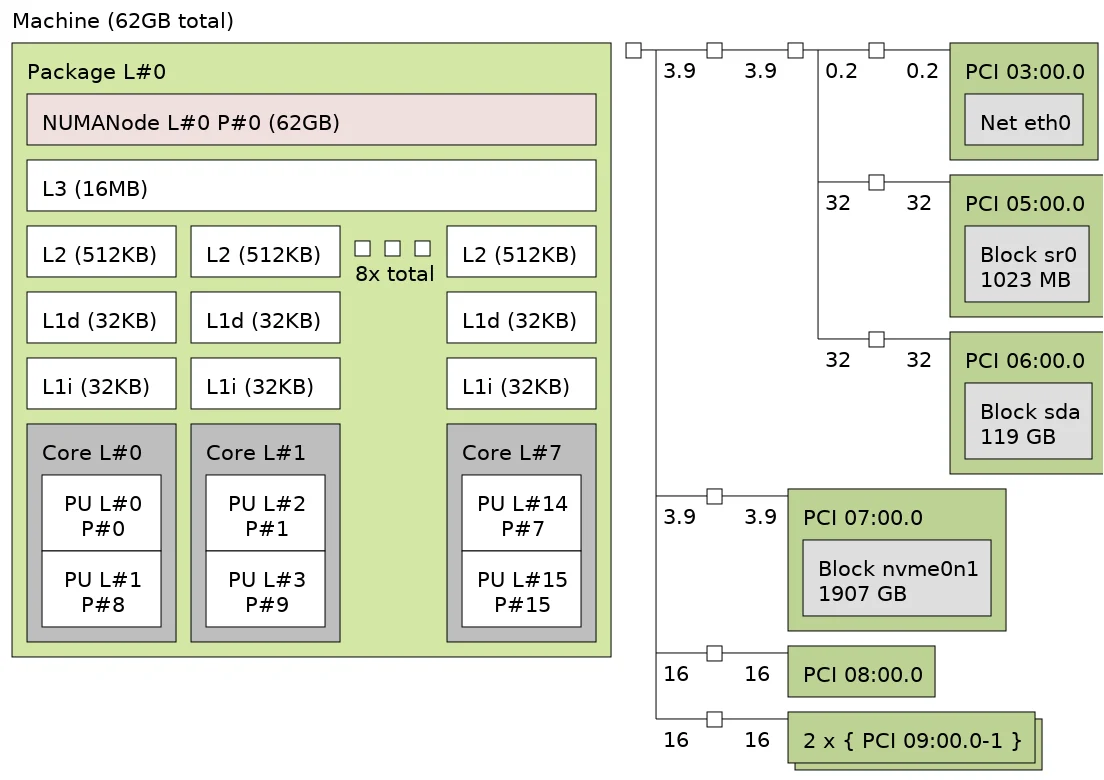
Task: Click the bridge square leading to PCI 06:00.0
Action: pyautogui.click(x=876, y=339)
